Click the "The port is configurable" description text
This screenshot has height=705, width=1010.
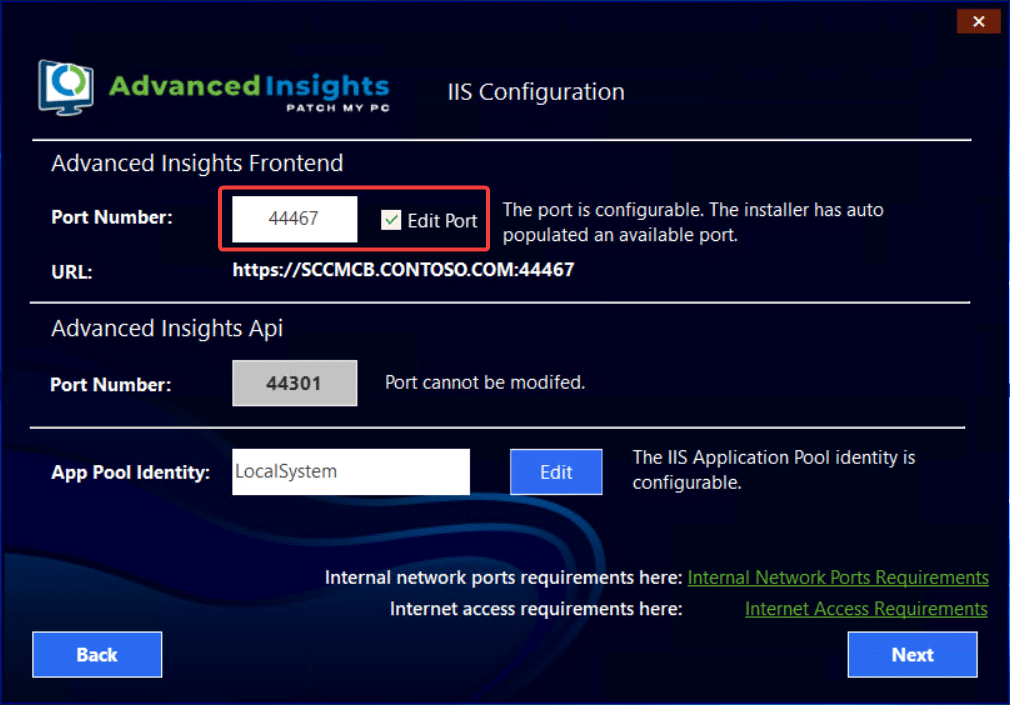click(x=692, y=222)
